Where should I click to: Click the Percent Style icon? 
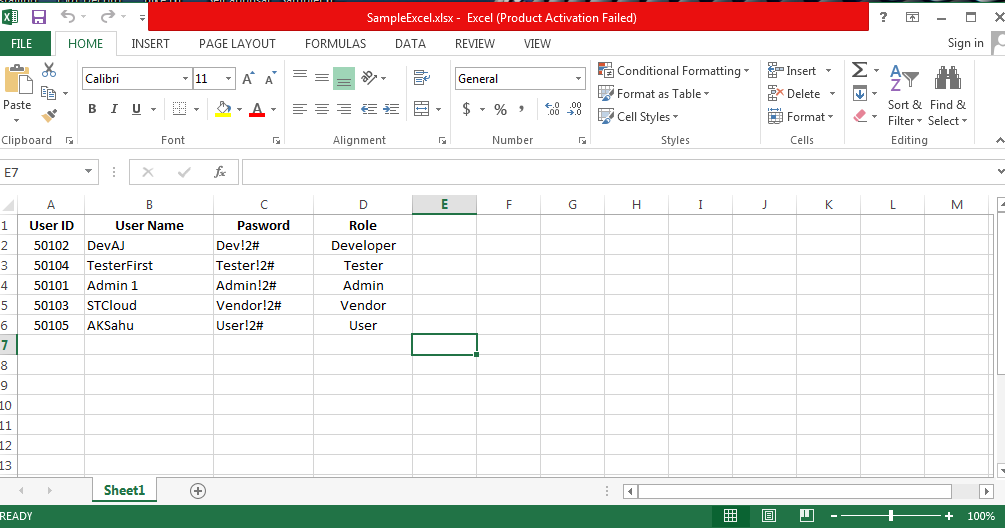tap(501, 110)
